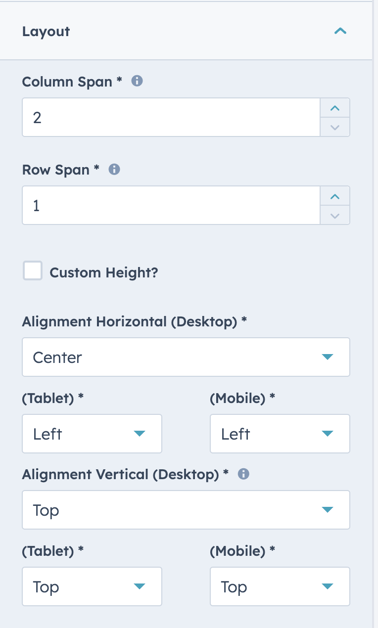
Task: Open vertical alignment Tablet dropdown showing Top
Action: (92, 586)
